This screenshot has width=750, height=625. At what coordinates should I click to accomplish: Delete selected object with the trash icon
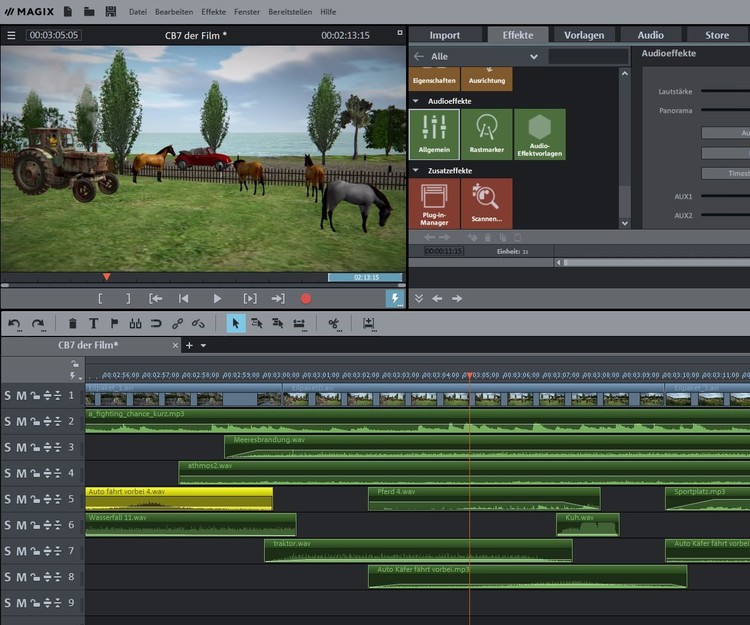point(73,324)
